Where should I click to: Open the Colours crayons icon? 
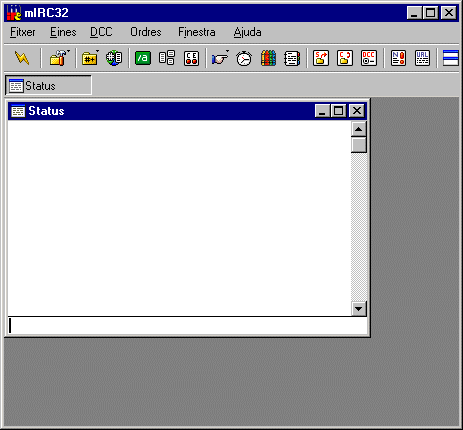[268, 58]
